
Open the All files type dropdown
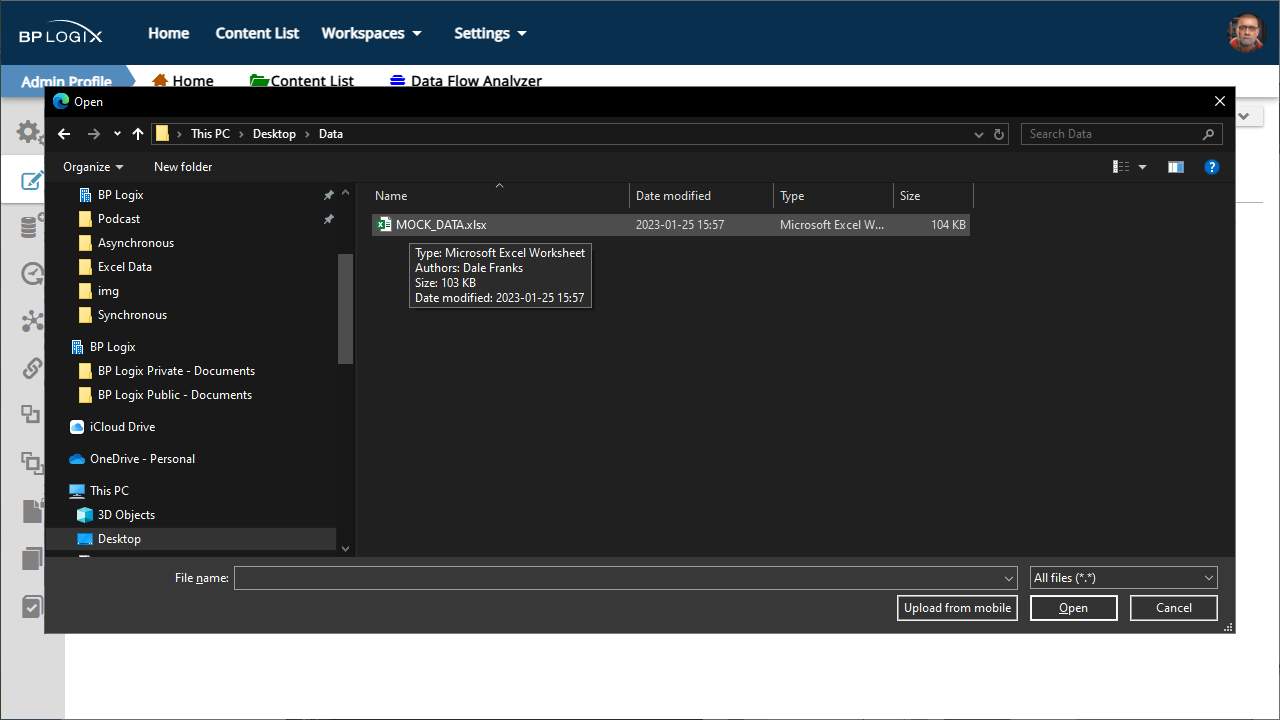[x=1124, y=578]
